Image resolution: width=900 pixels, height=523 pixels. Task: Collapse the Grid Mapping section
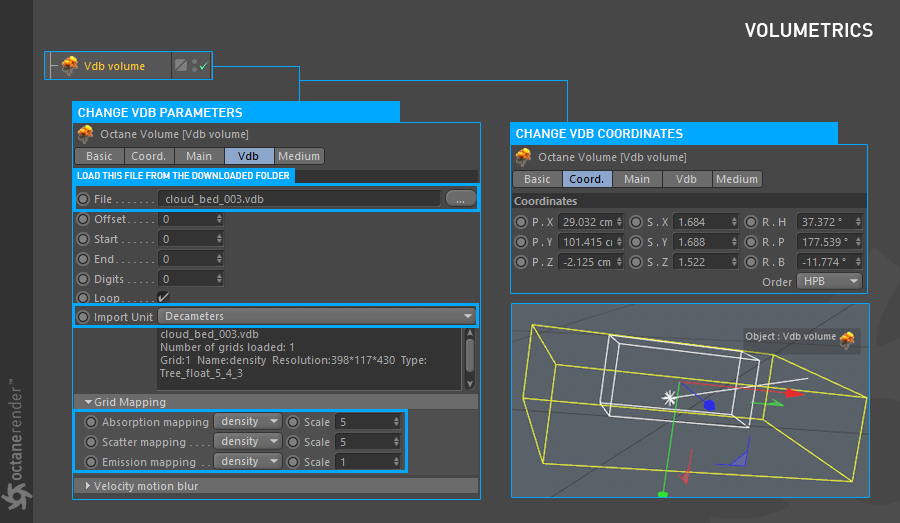(x=88, y=402)
